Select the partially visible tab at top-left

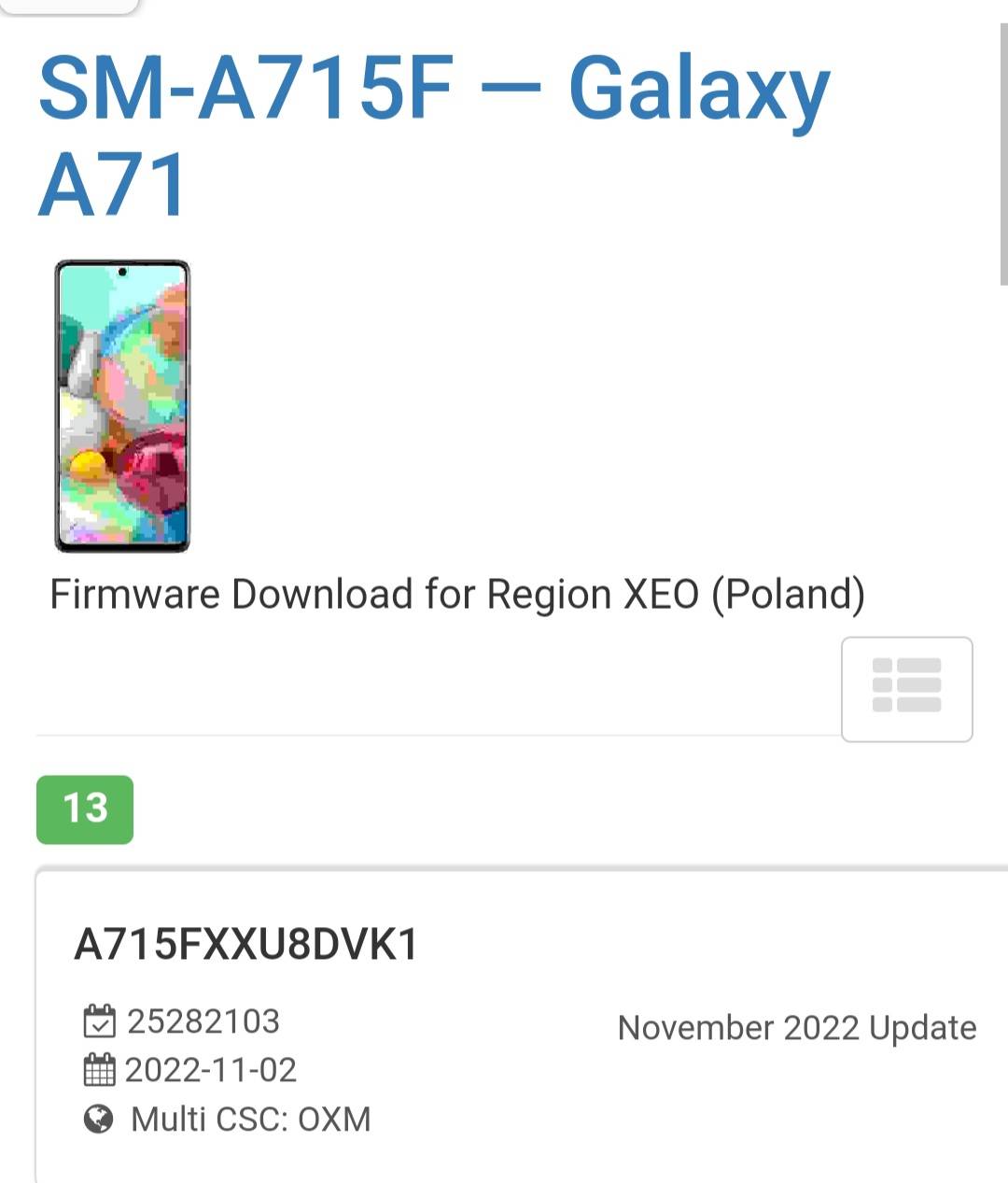coord(69,7)
